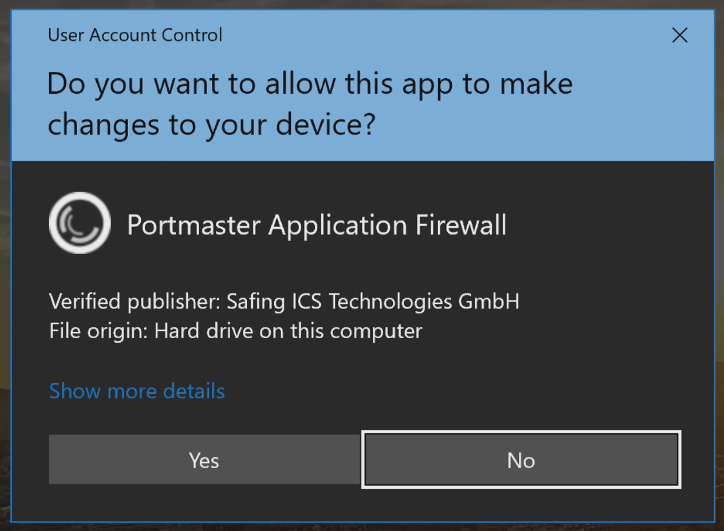Click the word Firewall in app name
The width and height of the screenshot is (724, 531).
[x=461, y=225]
